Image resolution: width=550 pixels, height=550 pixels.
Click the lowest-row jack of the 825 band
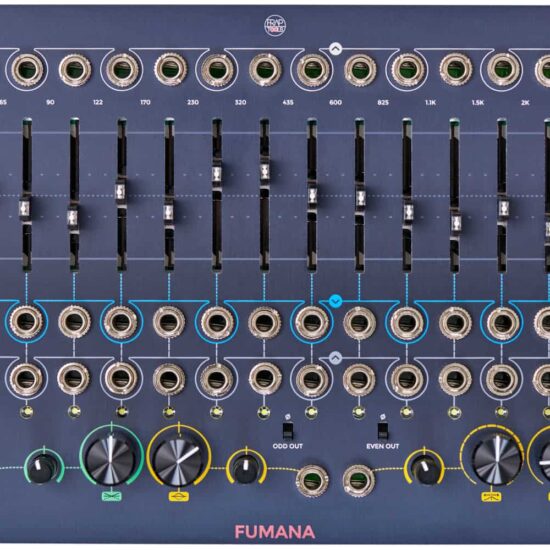point(407,380)
